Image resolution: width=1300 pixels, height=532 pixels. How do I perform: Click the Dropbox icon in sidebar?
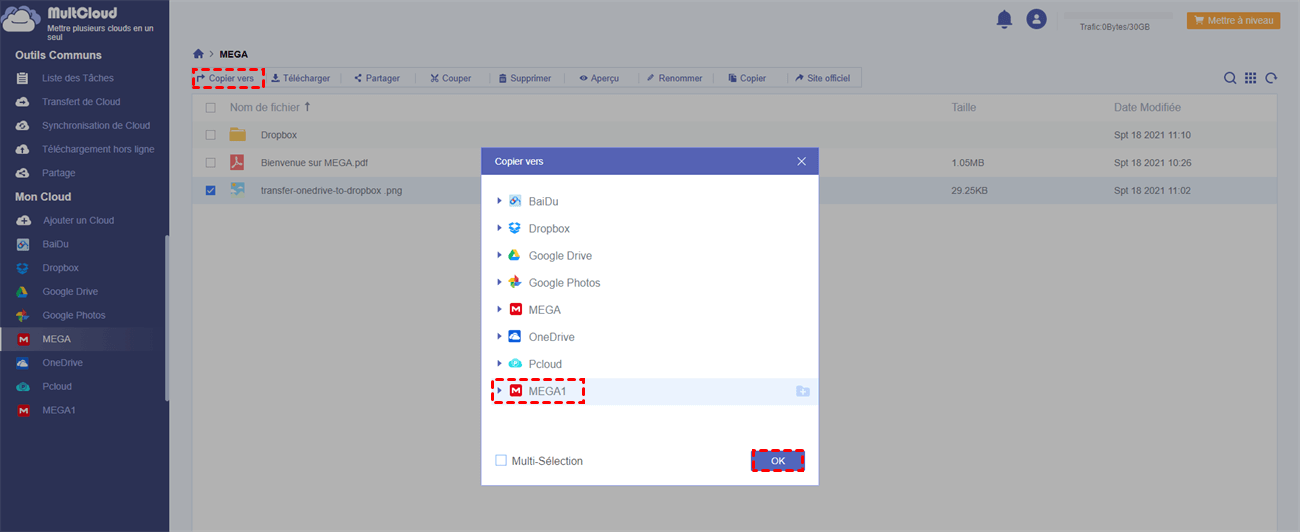coord(23,268)
